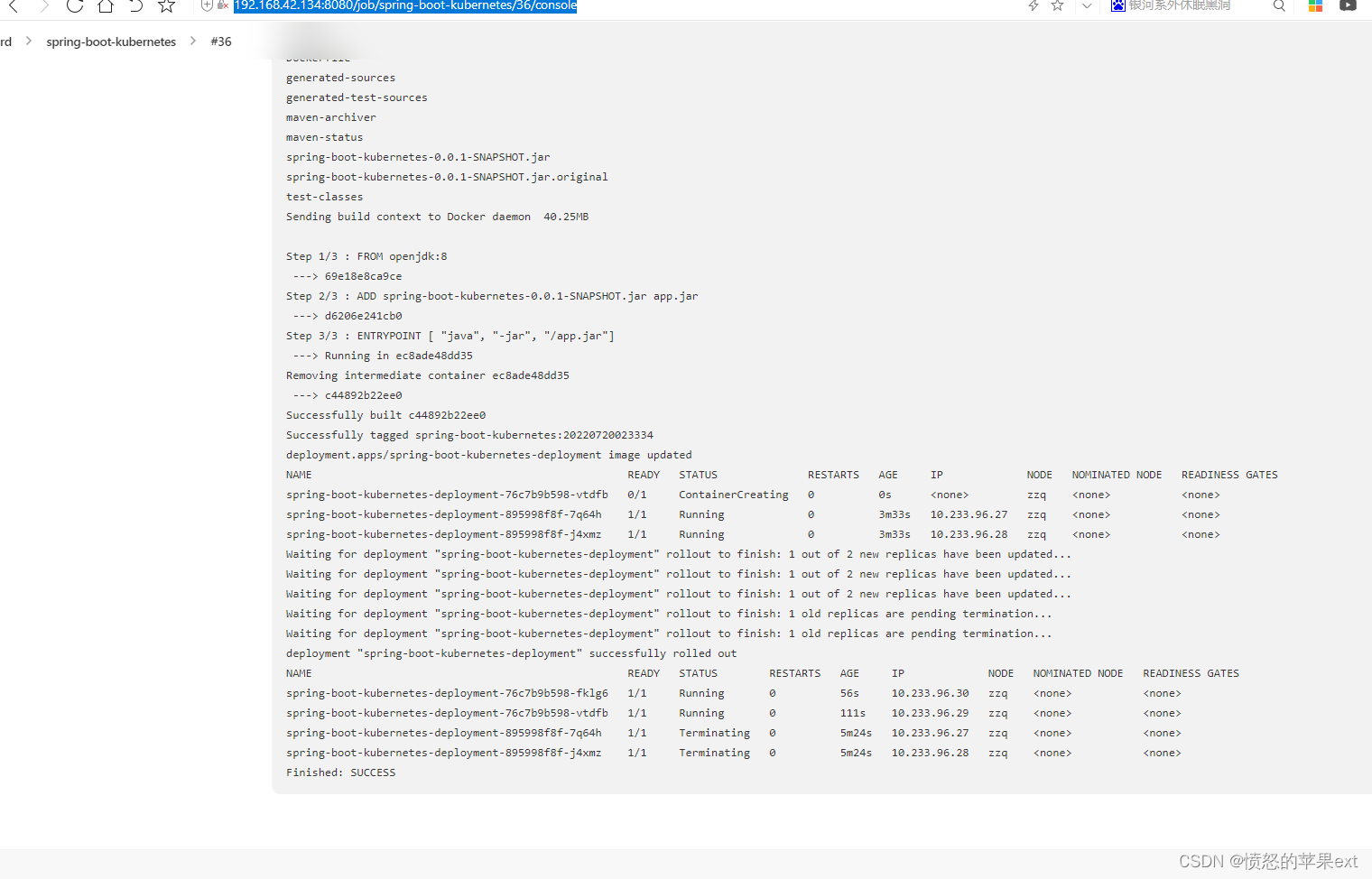This screenshot has height=879, width=1372.
Task: Click age value '5m24s' for pod 7q64h
Action: point(856,733)
